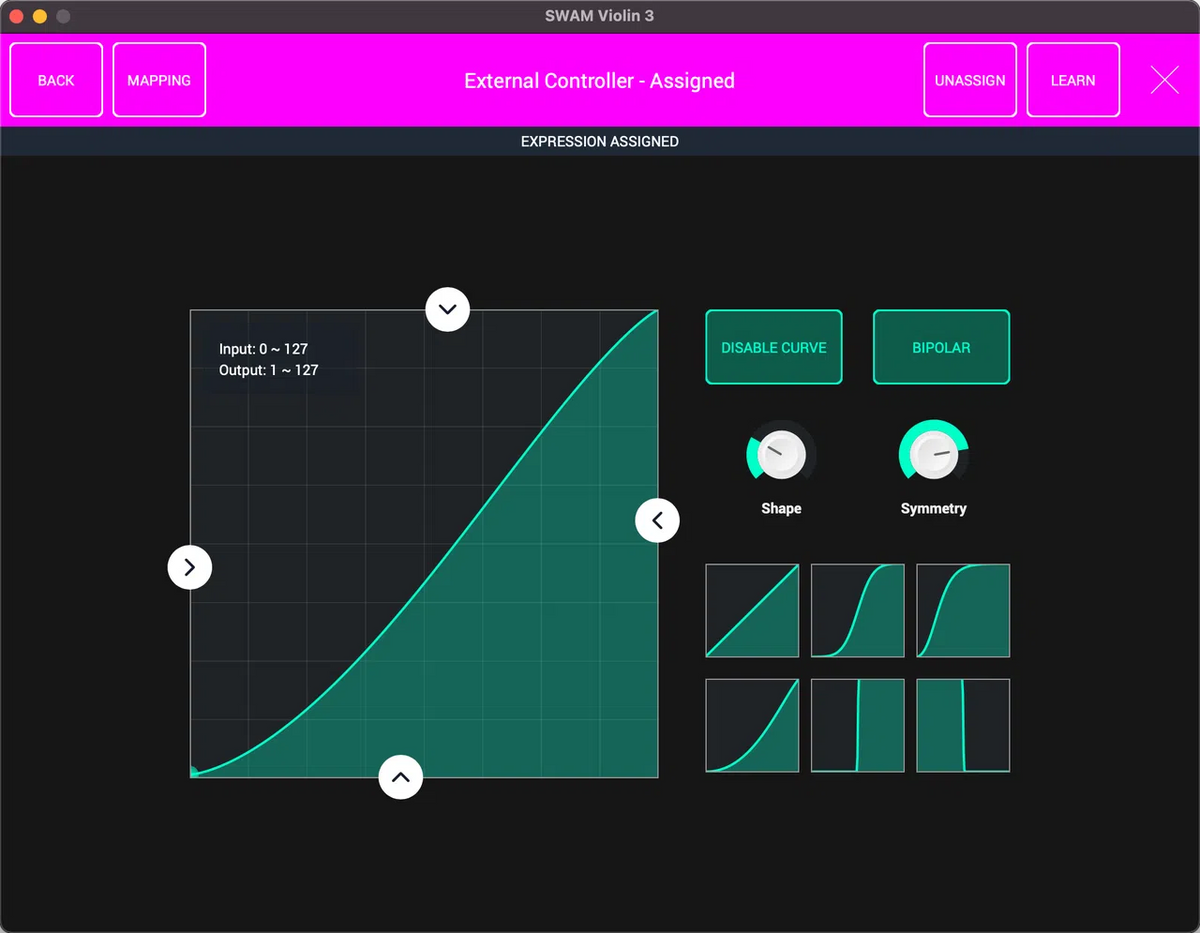Select the exponential curve preset
The width and height of the screenshot is (1200, 933).
tap(751, 725)
